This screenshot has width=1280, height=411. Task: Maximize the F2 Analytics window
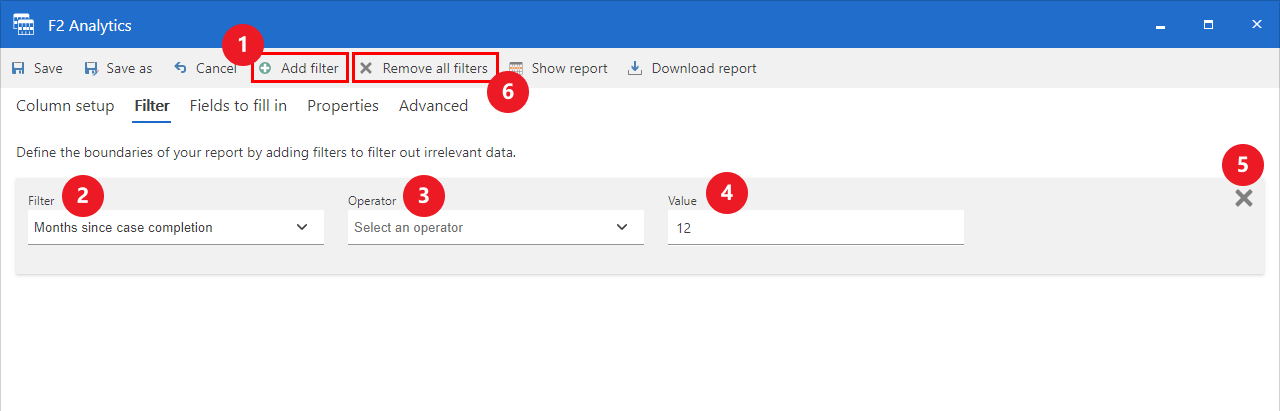pyautogui.click(x=1208, y=24)
